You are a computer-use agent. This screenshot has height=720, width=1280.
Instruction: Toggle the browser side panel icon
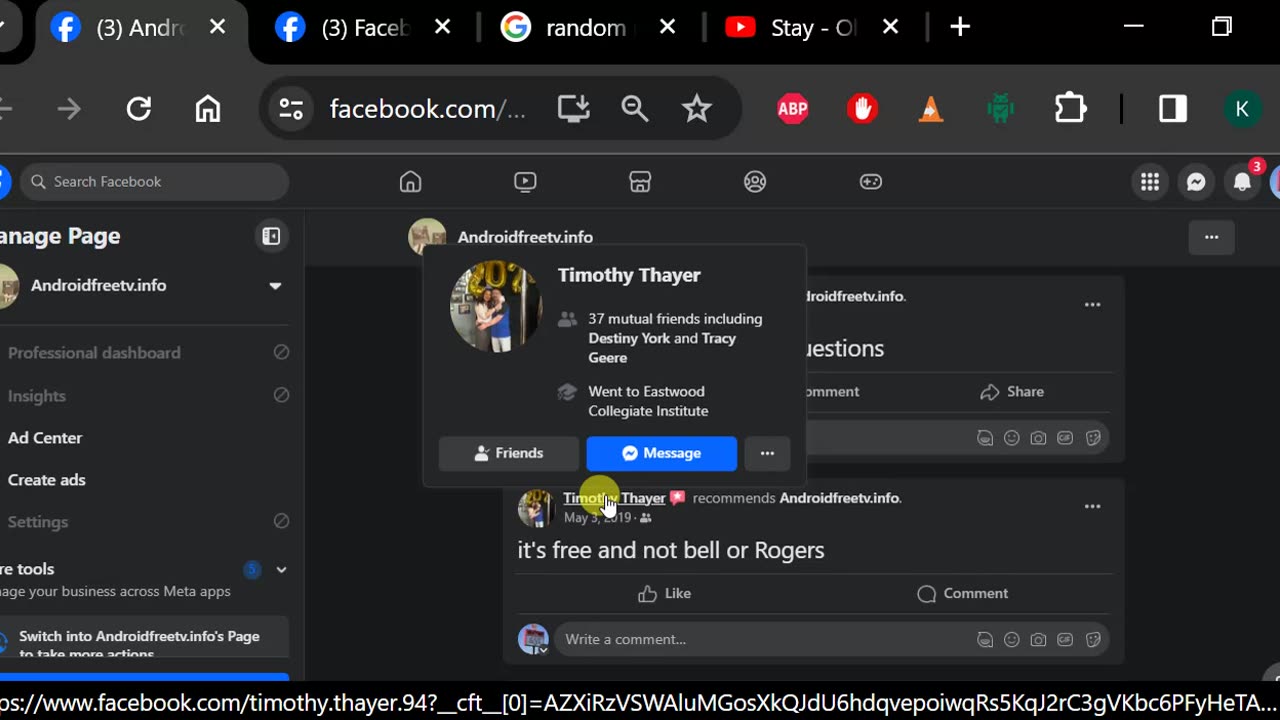pos(1172,108)
